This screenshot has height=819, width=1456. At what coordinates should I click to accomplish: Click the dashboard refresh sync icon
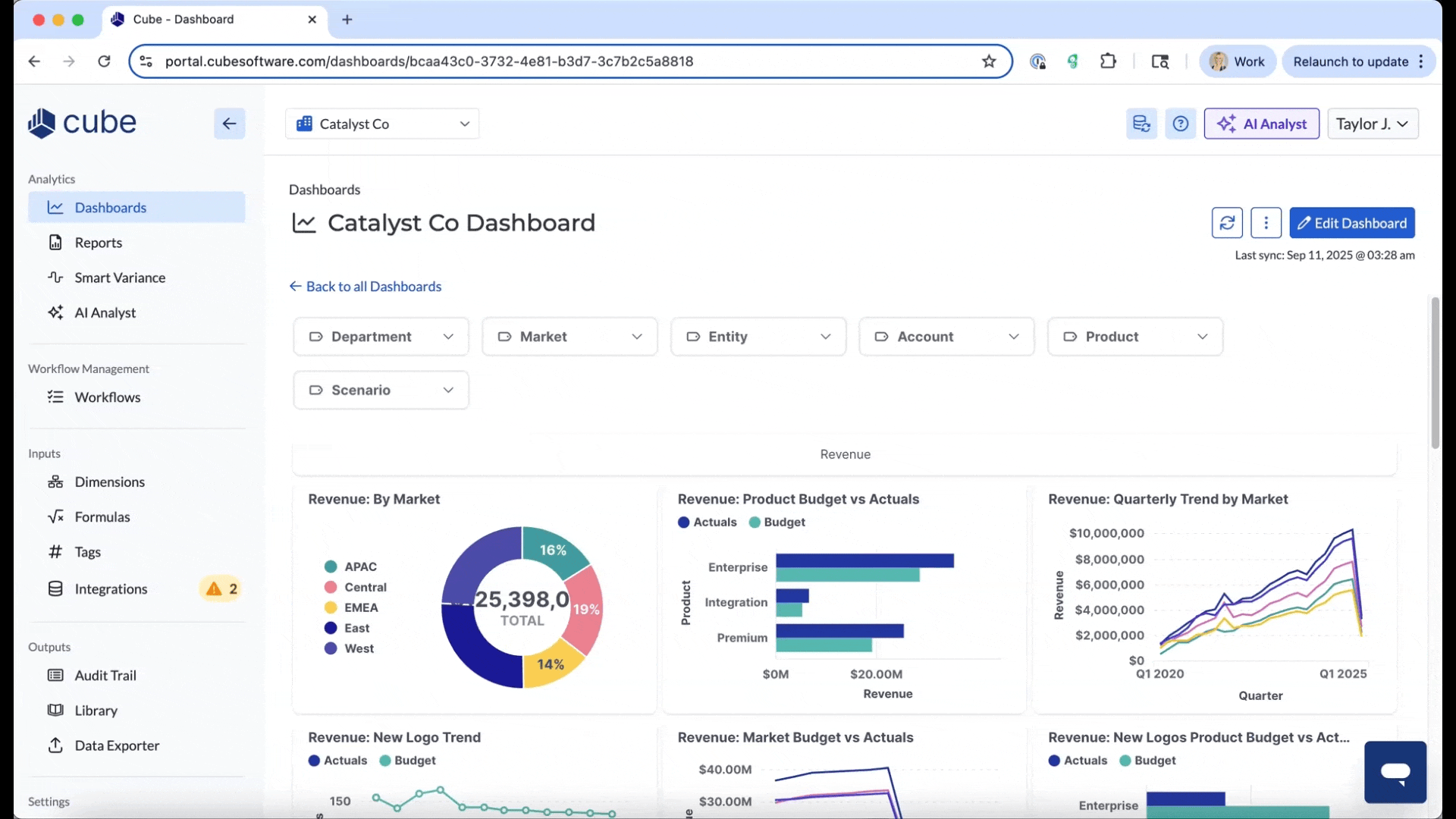click(x=1226, y=223)
